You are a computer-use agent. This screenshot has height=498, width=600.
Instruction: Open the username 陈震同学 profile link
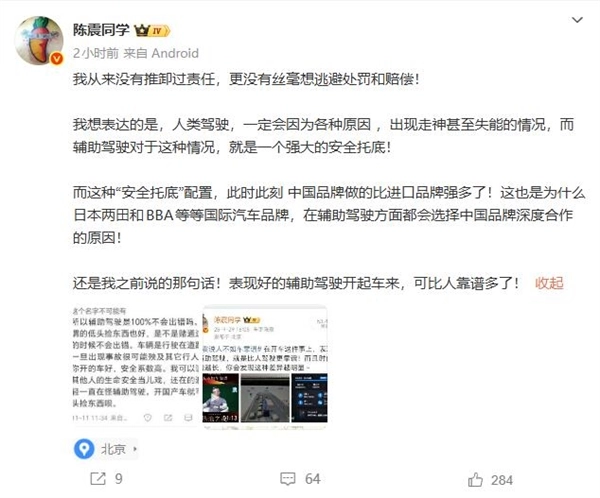[101, 30]
